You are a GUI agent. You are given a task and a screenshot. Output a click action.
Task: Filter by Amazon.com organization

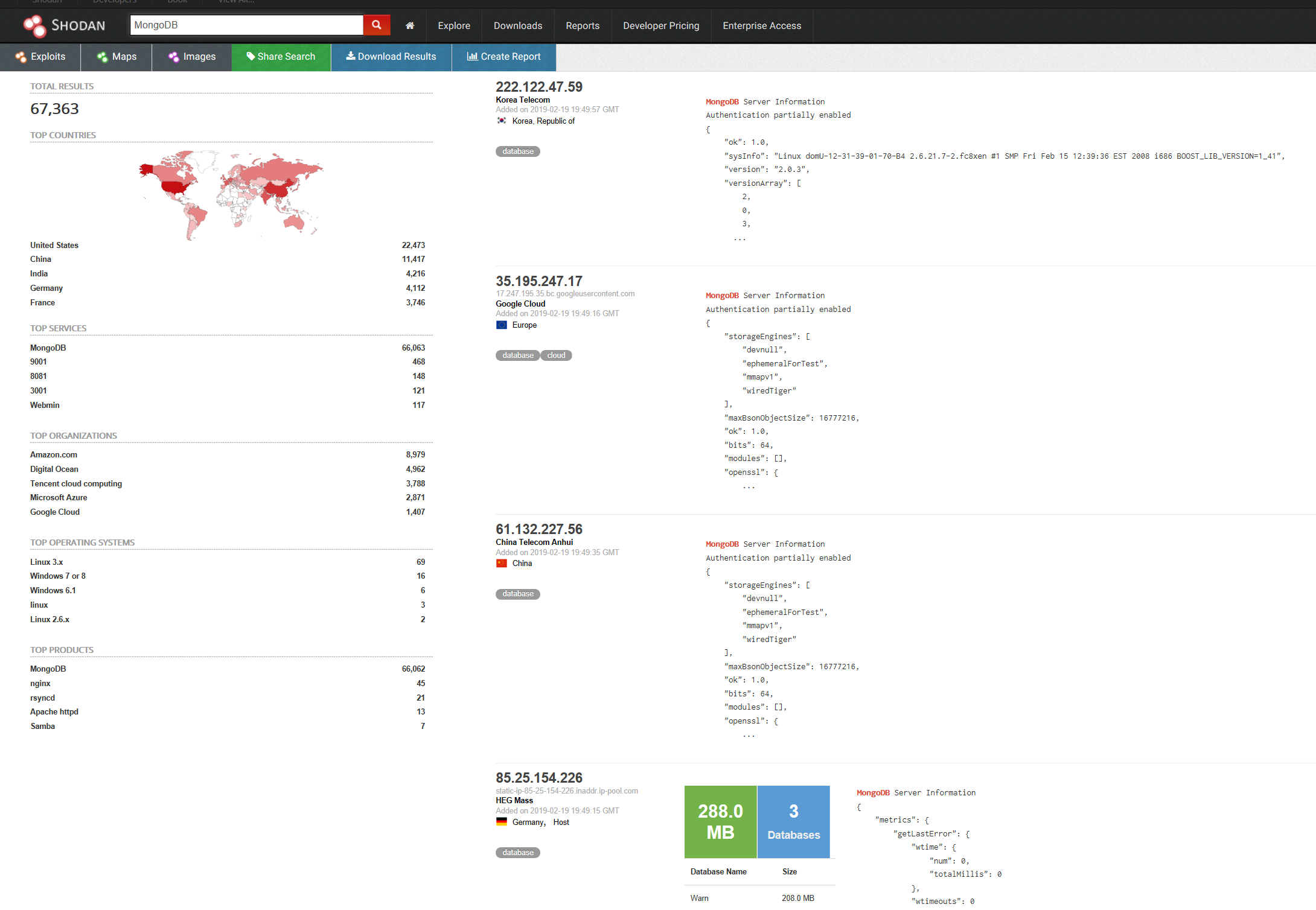pos(54,454)
